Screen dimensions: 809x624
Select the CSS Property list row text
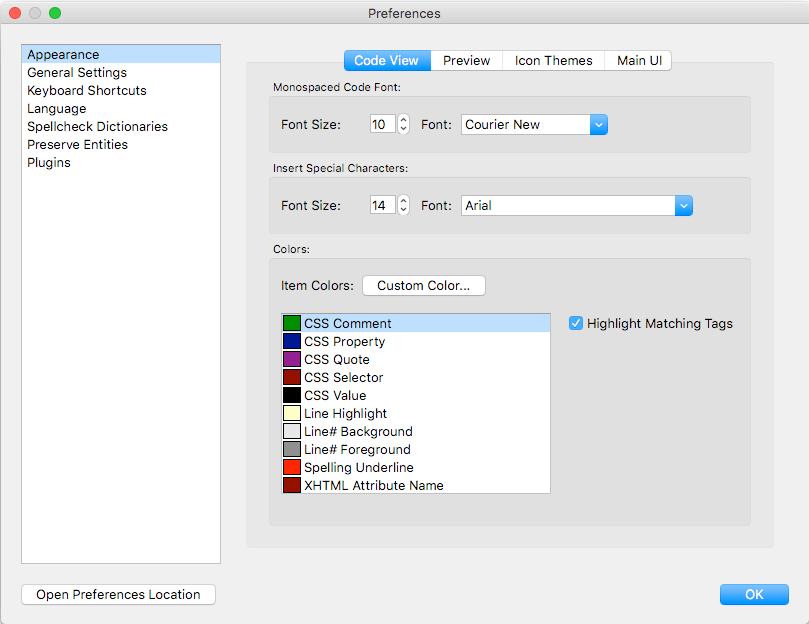coord(345,341)
